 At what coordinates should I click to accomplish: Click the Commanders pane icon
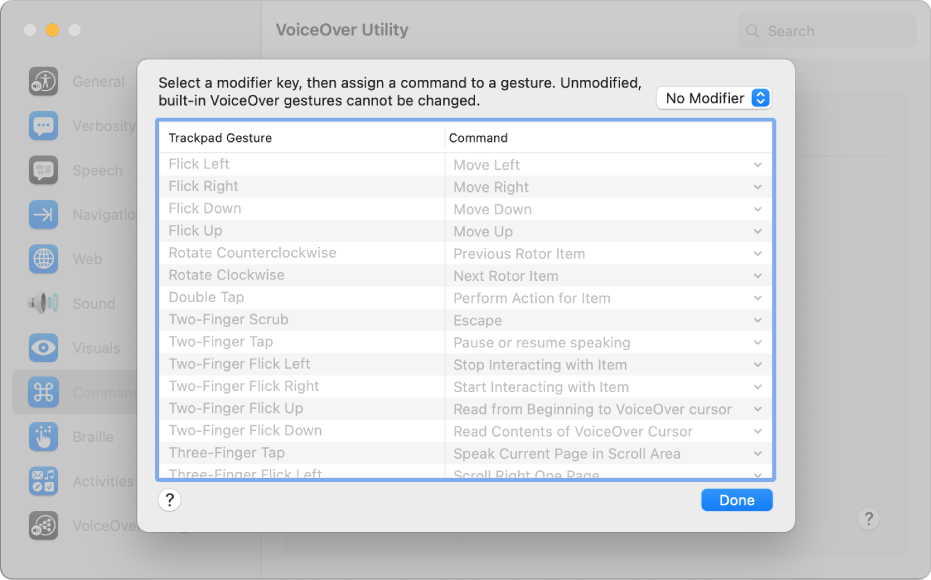pos(43,392)
